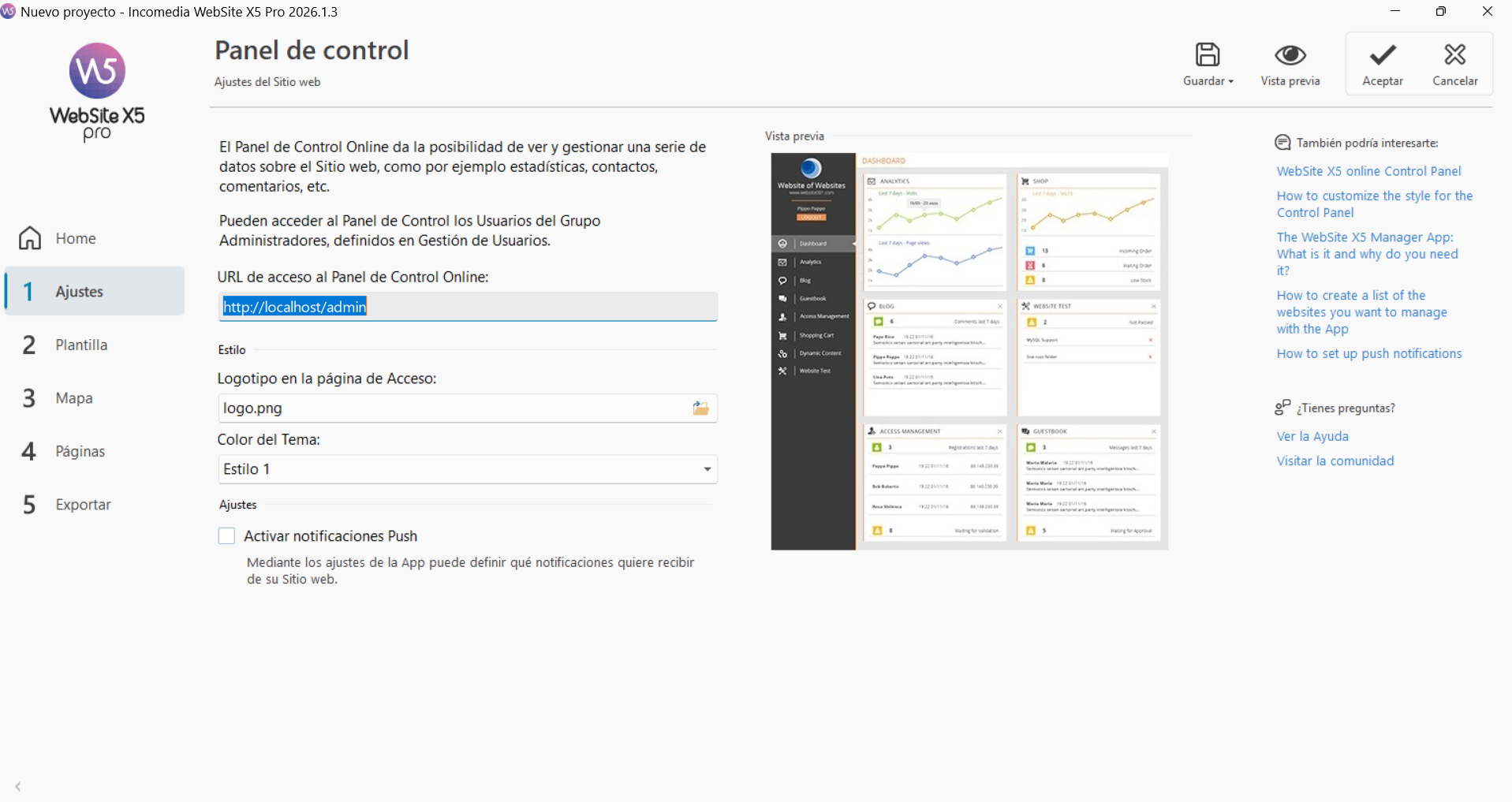Click the Control Panel URL input field

tap(467, 307)
